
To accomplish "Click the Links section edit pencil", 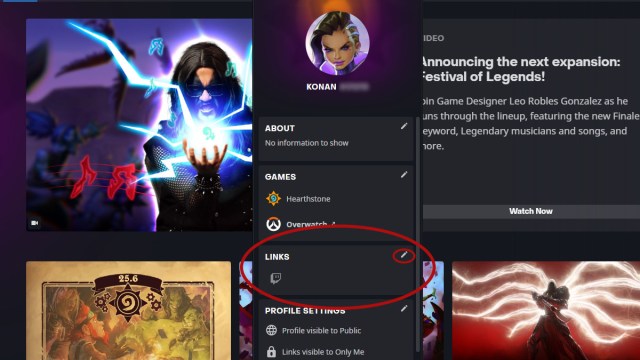I will [404, 255].
